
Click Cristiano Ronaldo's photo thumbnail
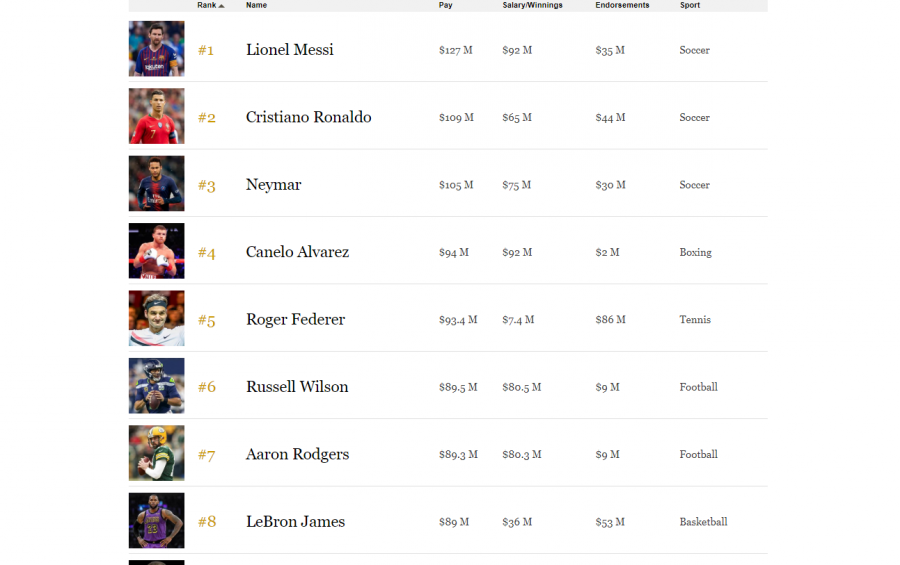(157, 116)
